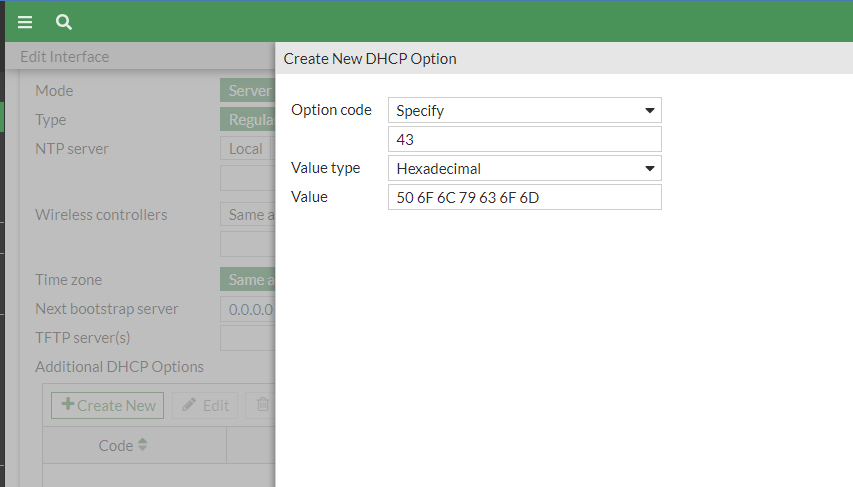Screen dimensions: 853x487
Task: Click the hexadecimal Value input field
Action: coord(524,197)
